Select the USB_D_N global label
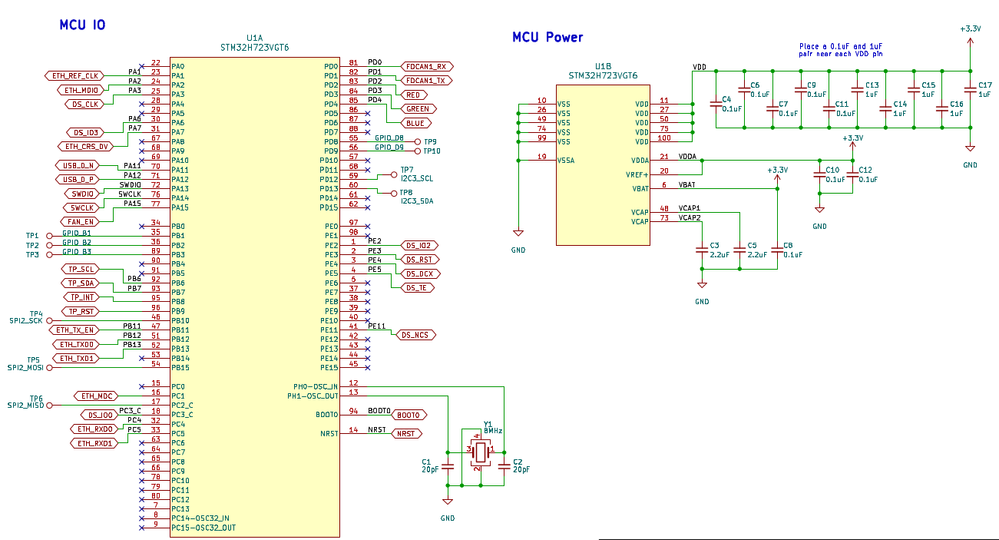The image size is (999, 540). point(77,166)
